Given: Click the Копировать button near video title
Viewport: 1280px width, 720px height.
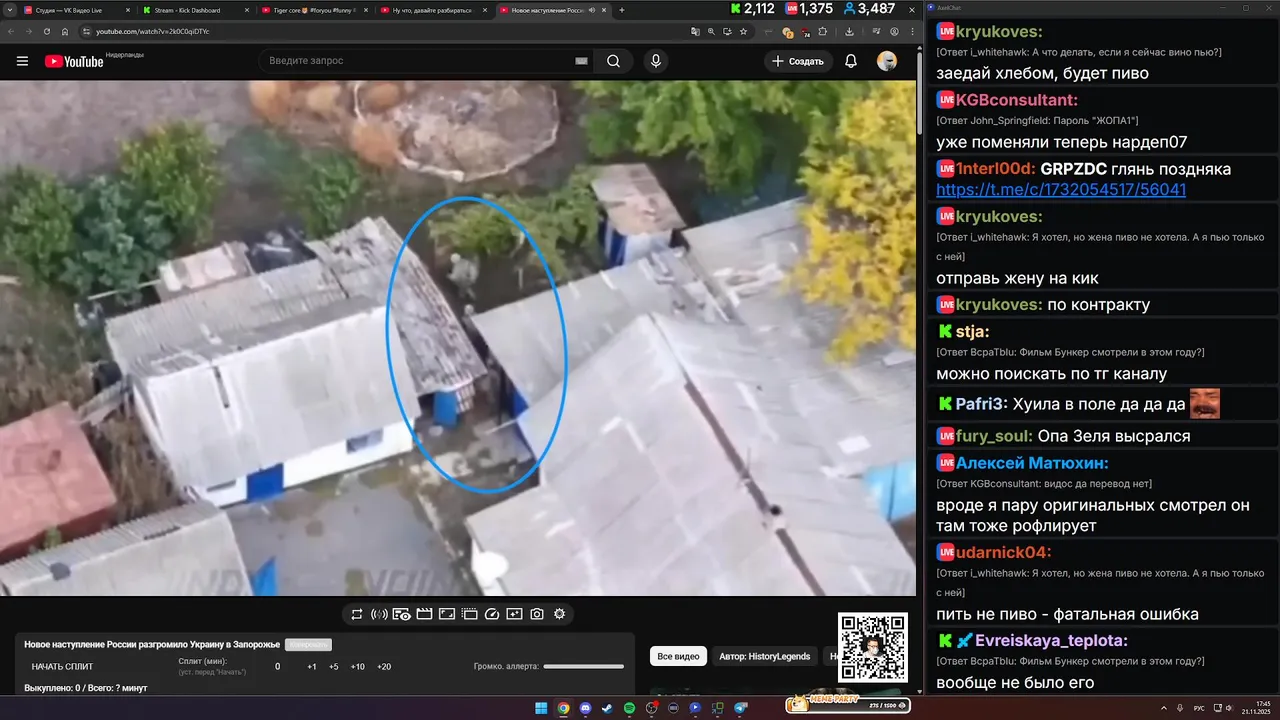Looking at the screenshot, I should (x=308, y=645).
